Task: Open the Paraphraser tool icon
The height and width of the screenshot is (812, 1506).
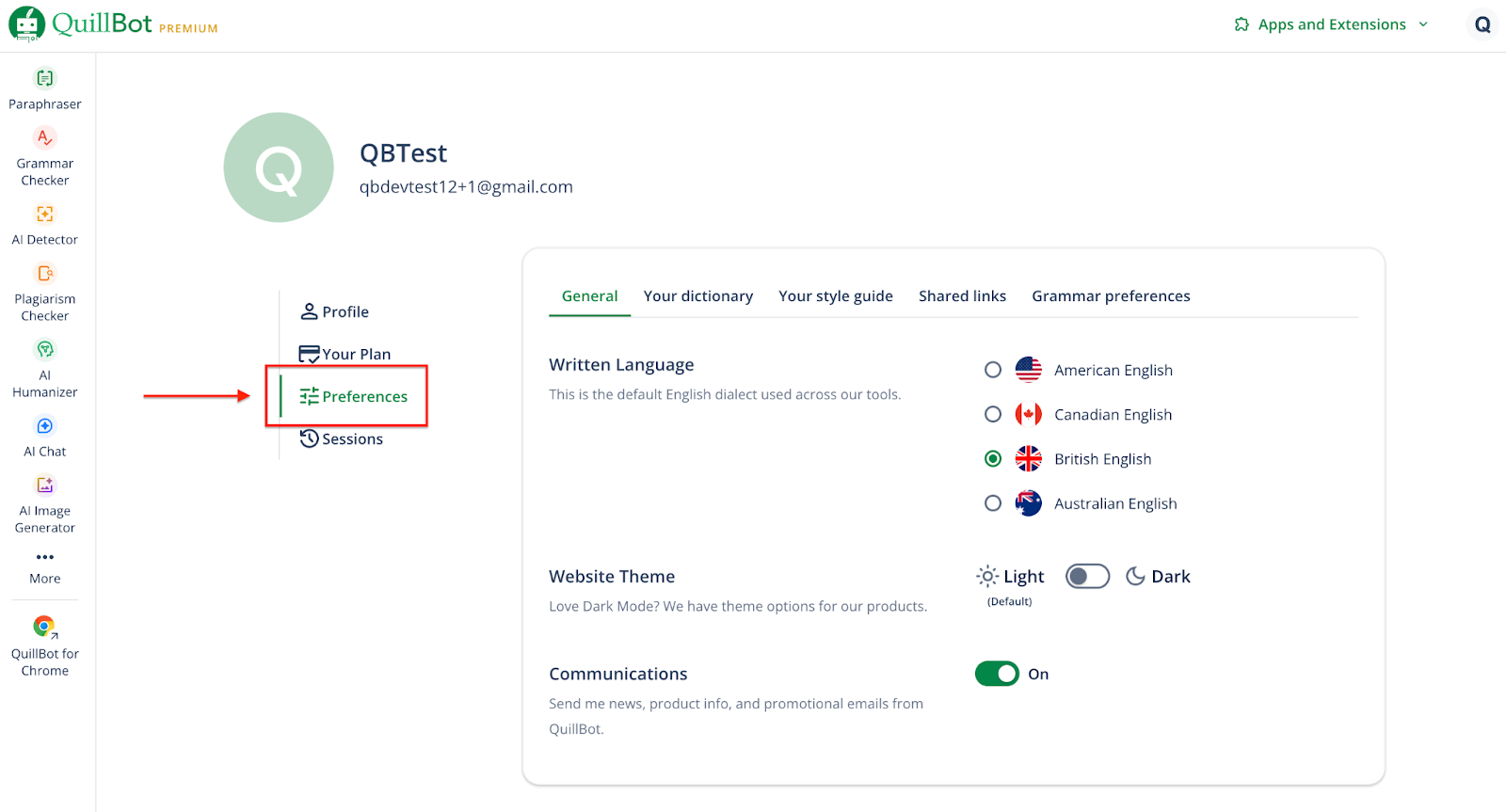Action: coord(44,79)
